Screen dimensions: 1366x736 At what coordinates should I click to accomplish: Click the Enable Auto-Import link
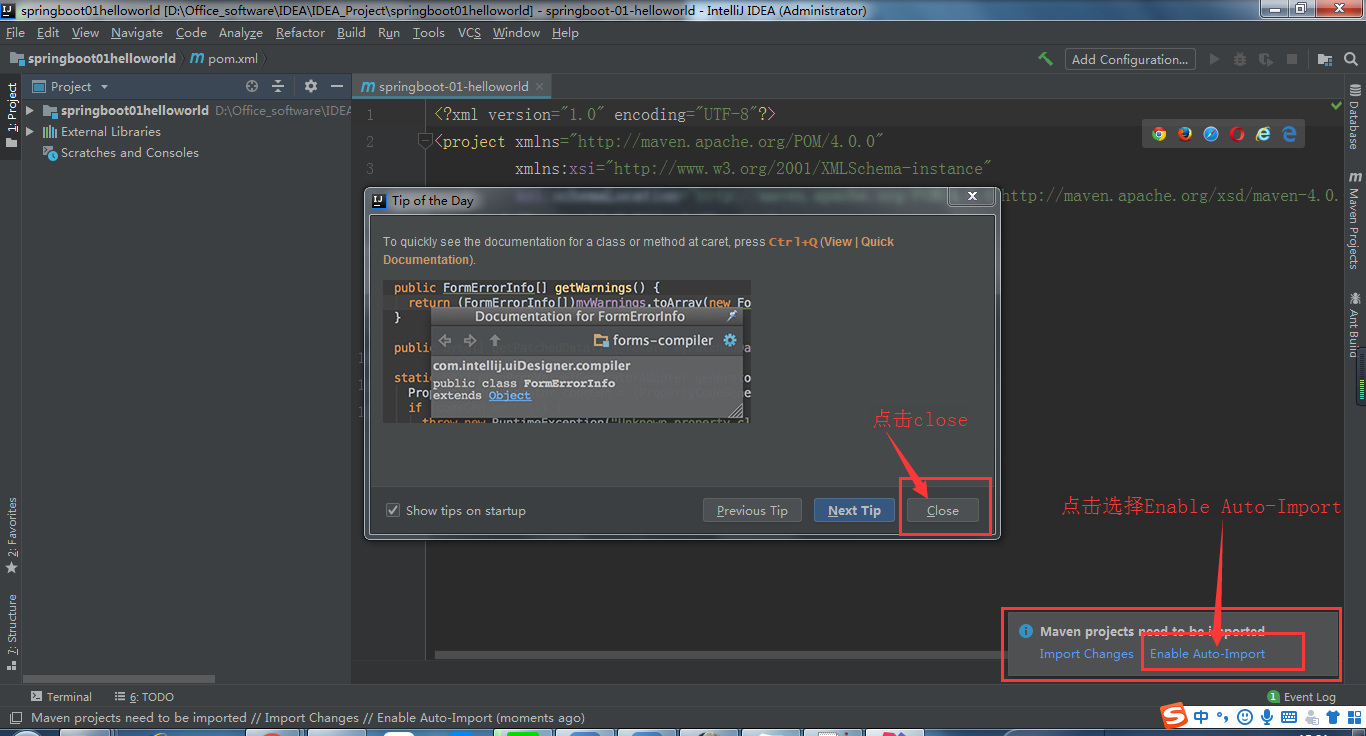[x=1207, y=654]
